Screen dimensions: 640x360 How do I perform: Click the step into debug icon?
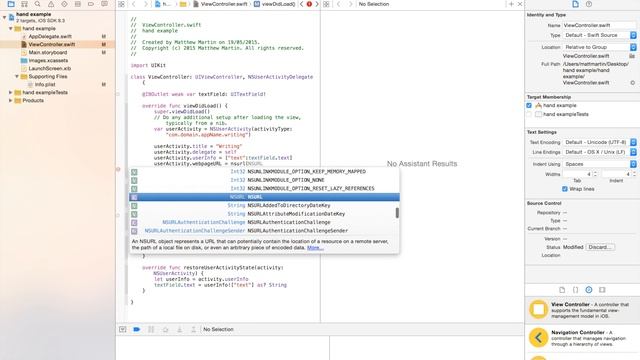click(179, 329)
